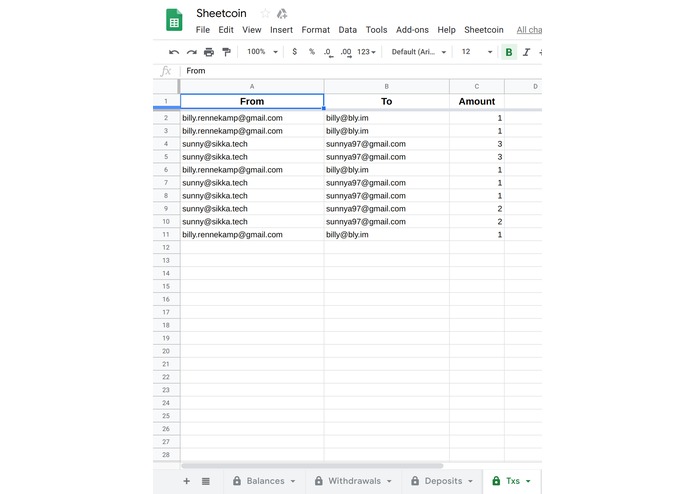
Task: Open the 123 number format dropdown
Action: [x=366, y=52]
